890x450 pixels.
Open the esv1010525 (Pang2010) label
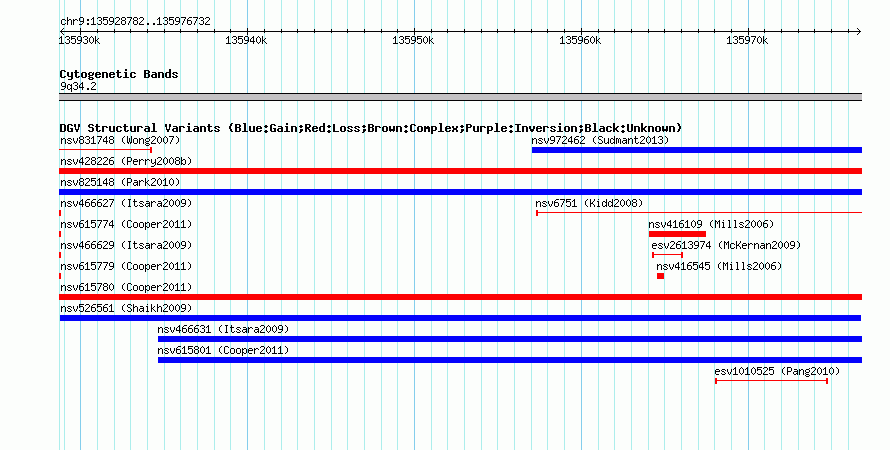click(777, 371)
